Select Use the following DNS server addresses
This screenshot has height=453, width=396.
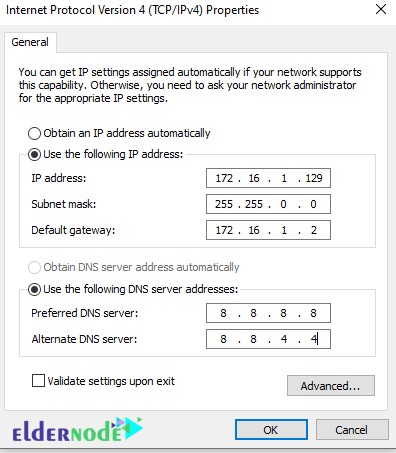coord(34,289)
